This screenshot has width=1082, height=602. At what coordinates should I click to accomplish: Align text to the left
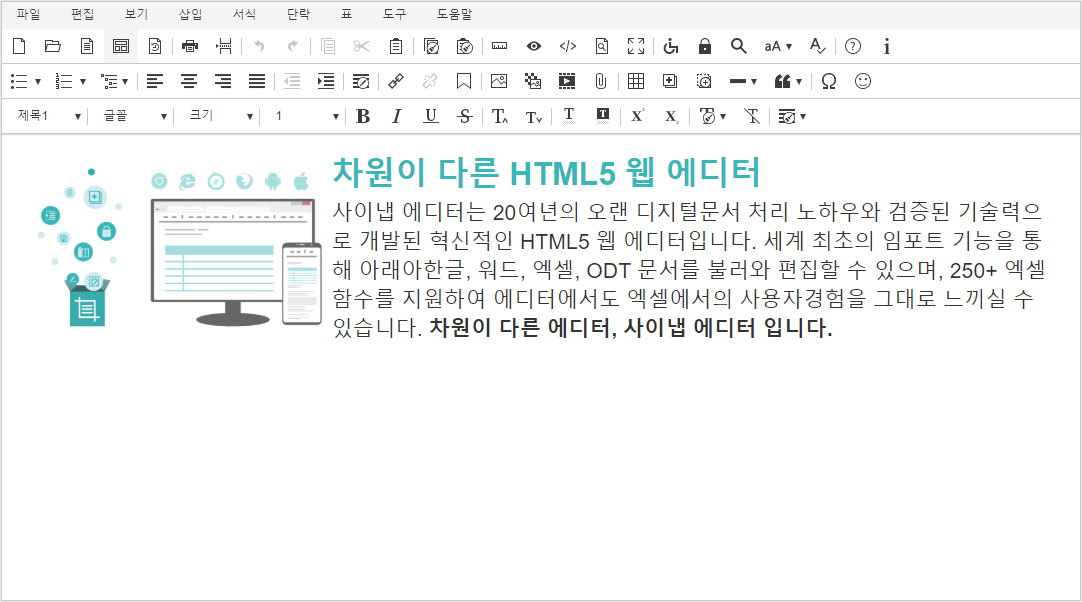pyautogui.click(x=155, y=81)
